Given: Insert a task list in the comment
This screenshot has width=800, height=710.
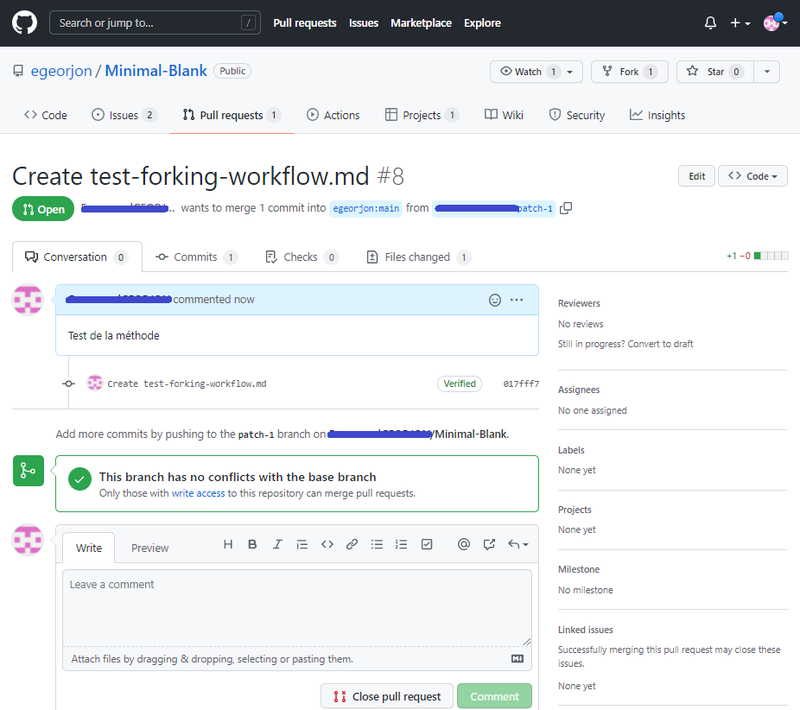Looking at the screenshot, I should (x=427, y=545).
